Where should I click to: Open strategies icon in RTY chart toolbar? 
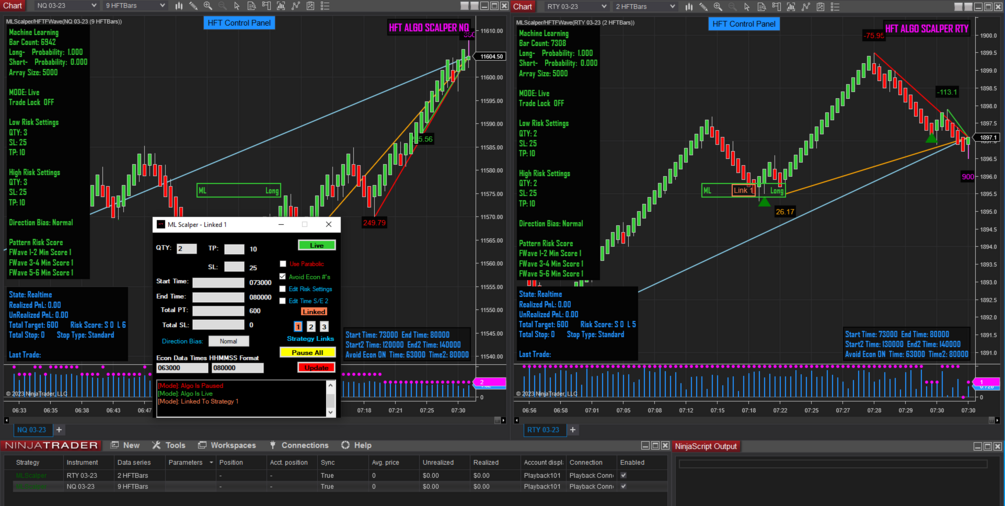[820, 6]
